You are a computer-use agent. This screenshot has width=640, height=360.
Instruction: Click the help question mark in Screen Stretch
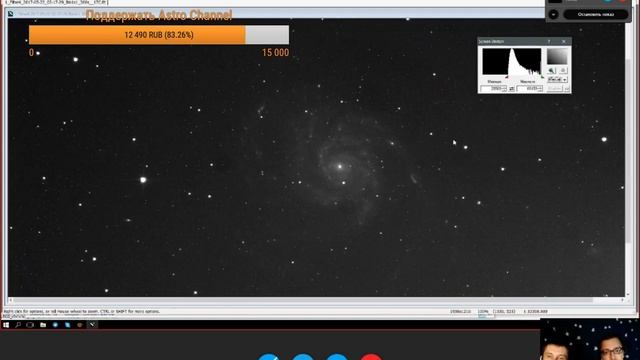click(x=549, y=41)
